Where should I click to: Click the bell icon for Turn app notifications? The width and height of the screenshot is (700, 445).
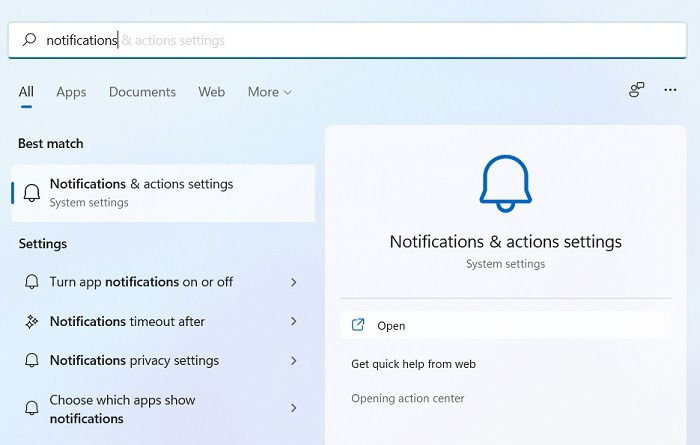coord(32,282)
